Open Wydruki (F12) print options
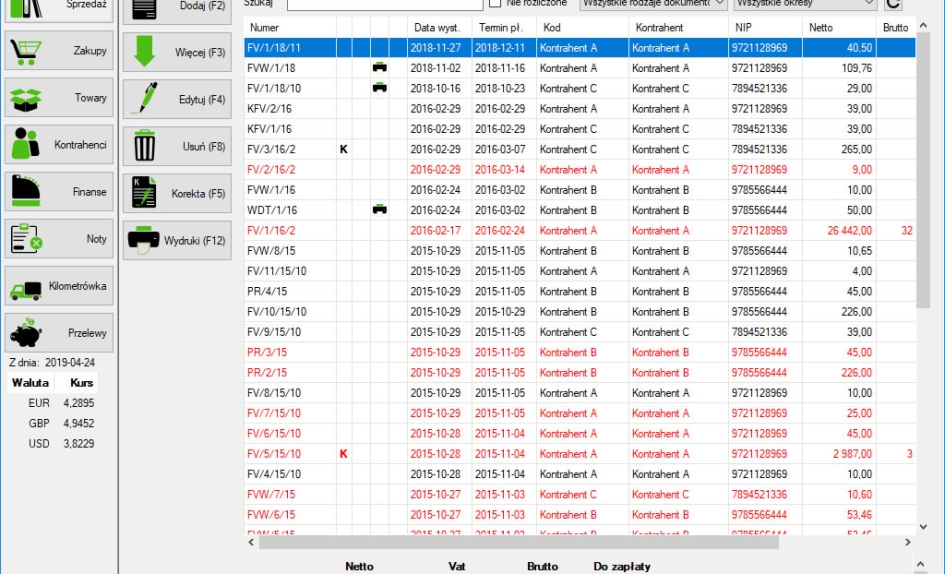Viewport: 945px width, 574px height. coord(177,241)
